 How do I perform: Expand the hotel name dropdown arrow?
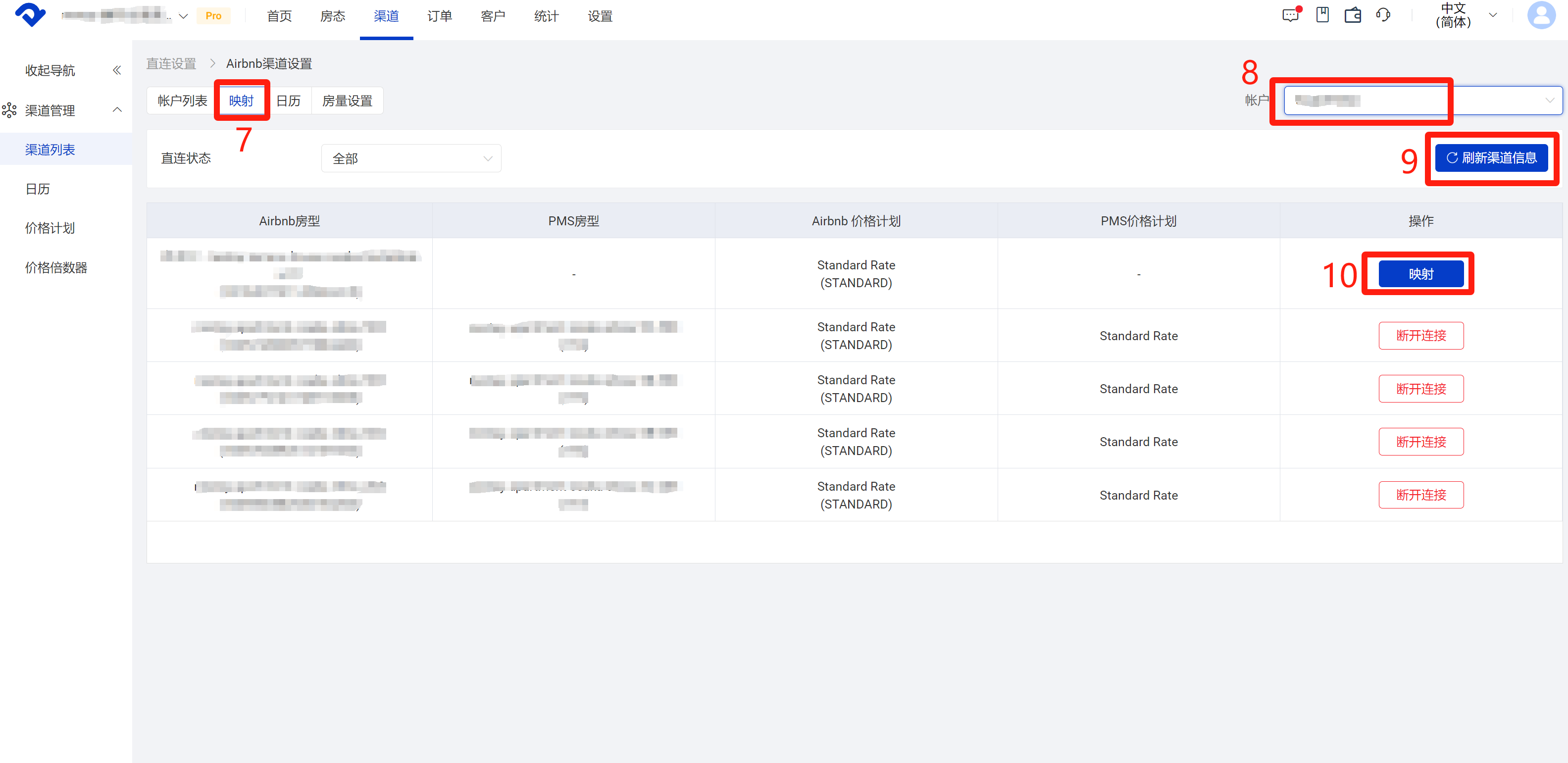point(183,16)
